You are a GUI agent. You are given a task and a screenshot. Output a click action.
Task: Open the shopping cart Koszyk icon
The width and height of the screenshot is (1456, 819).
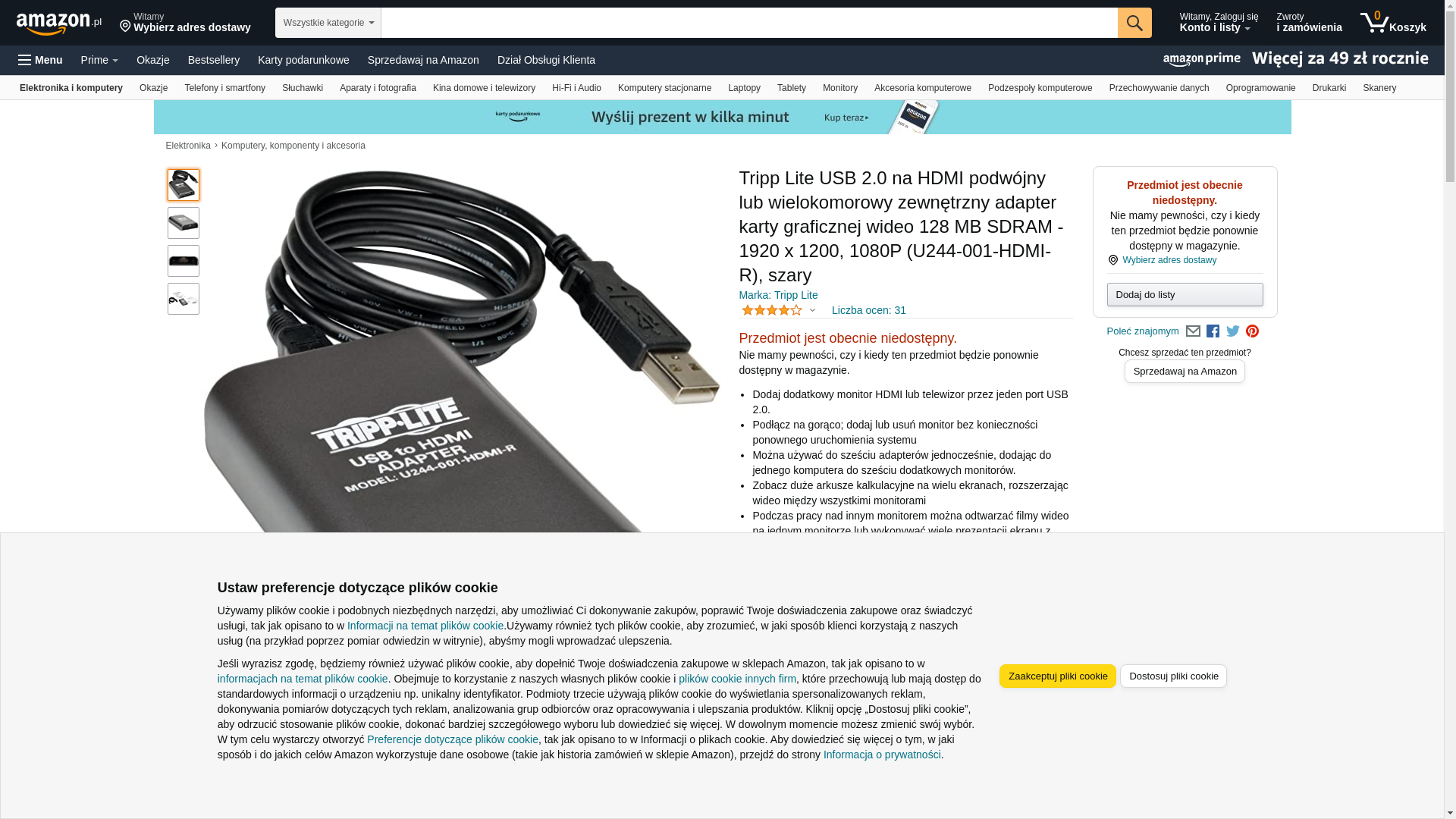1392,23
